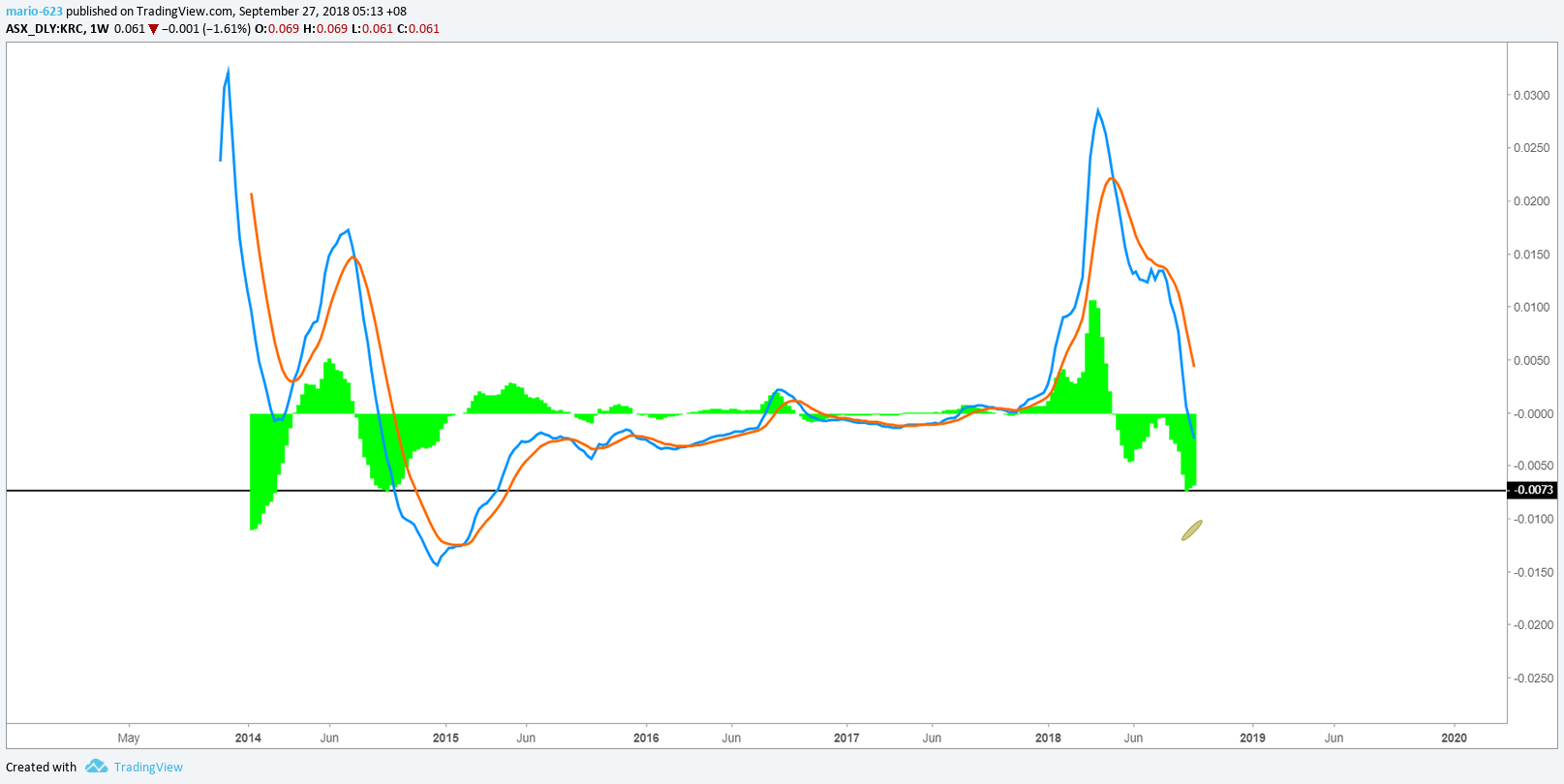The width and height of the screenshot is (1564, 784).
Task: Click the 2016 label on time axis
Action: (x=646, y=738)
